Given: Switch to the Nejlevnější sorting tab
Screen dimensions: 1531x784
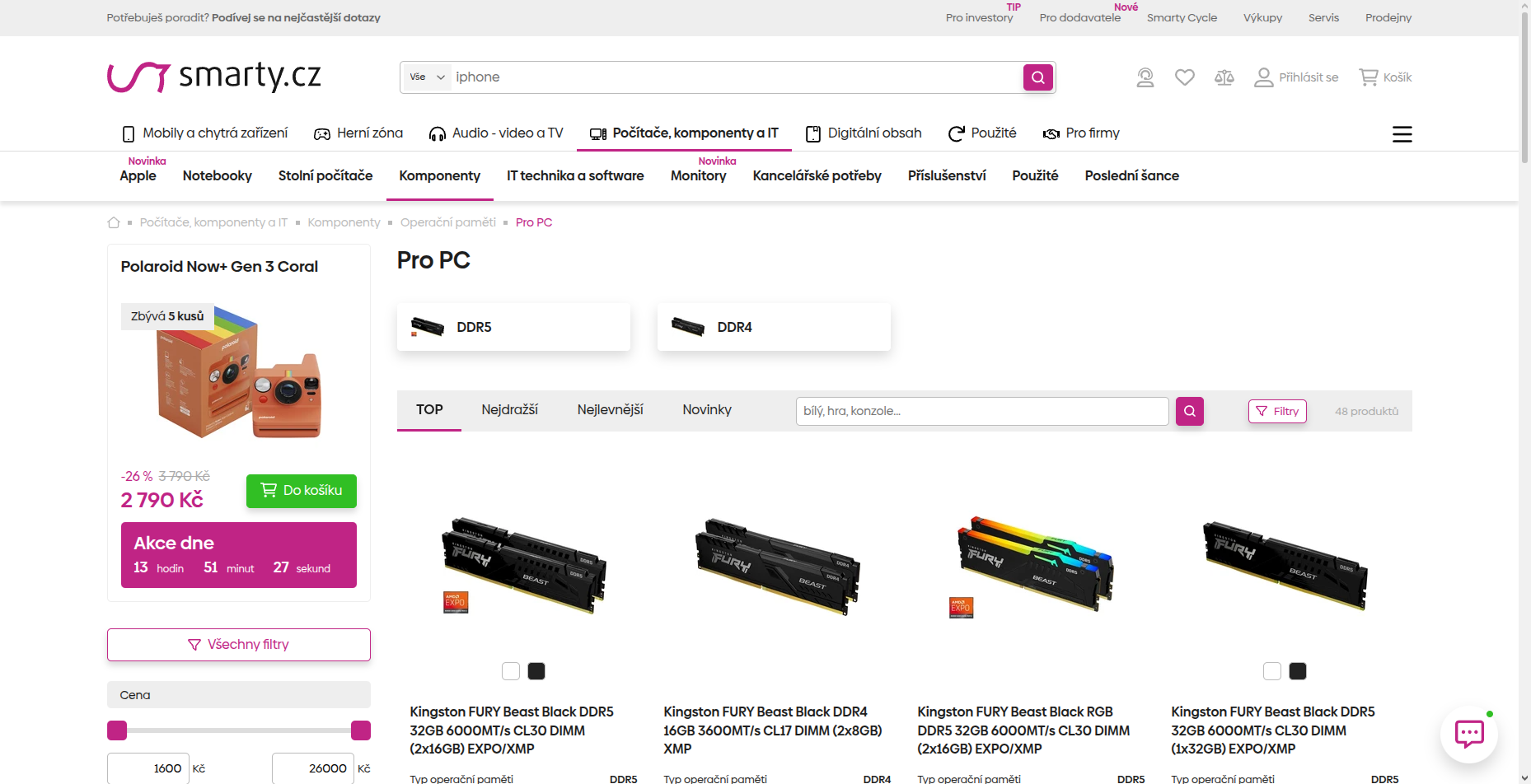Looking at the screenshot, I should pos(611,410).
